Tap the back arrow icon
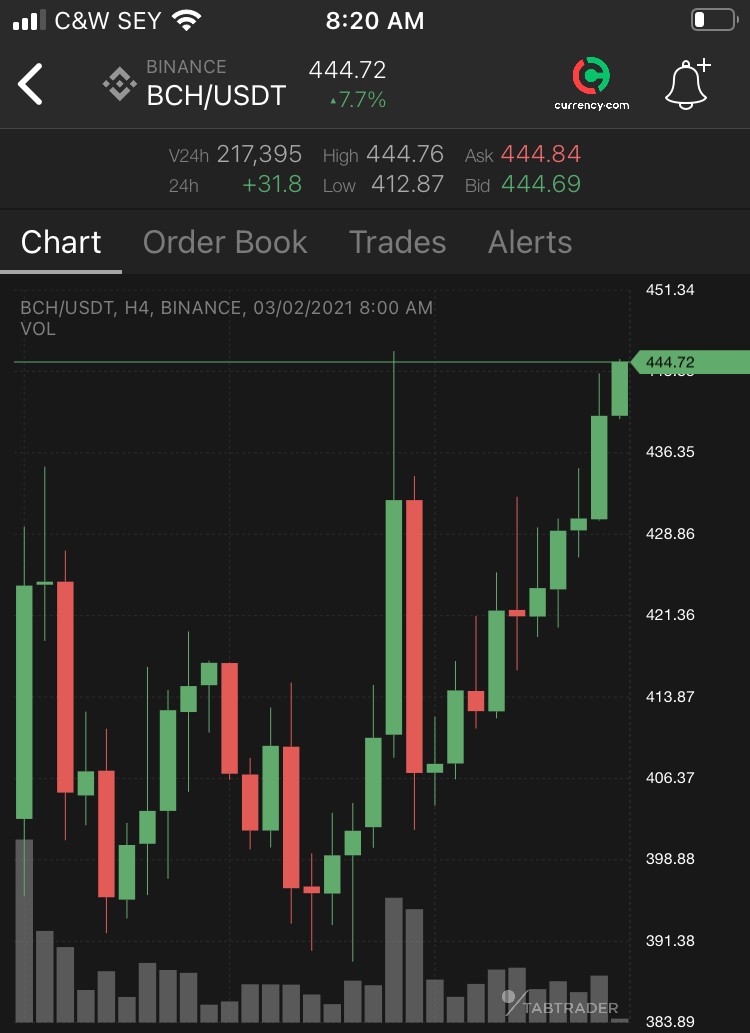This screenshot has width=750, height=1033. coord(30,84)
